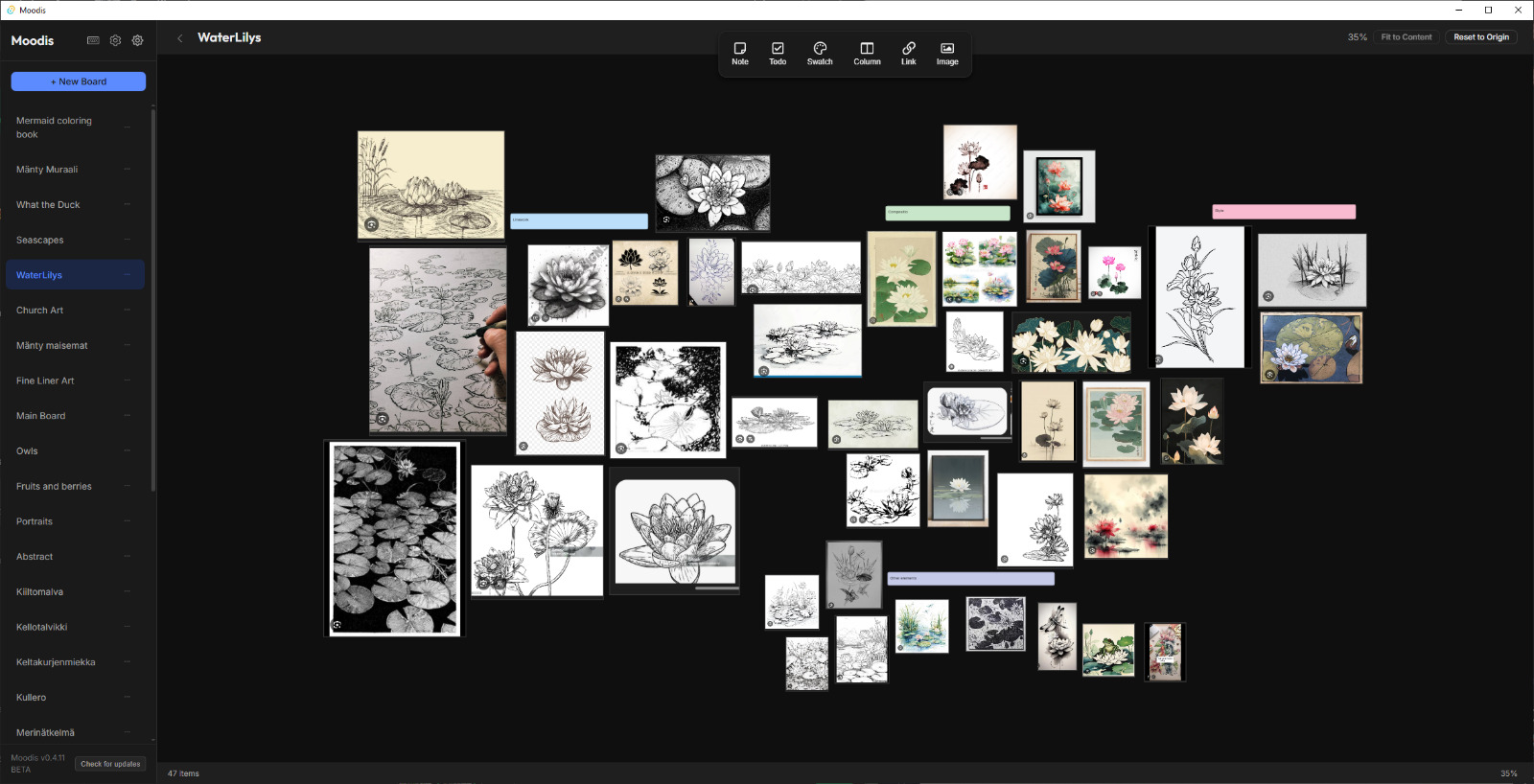
Task: Add a Todo item from the toolbar
Action: (x=778, y=54)
